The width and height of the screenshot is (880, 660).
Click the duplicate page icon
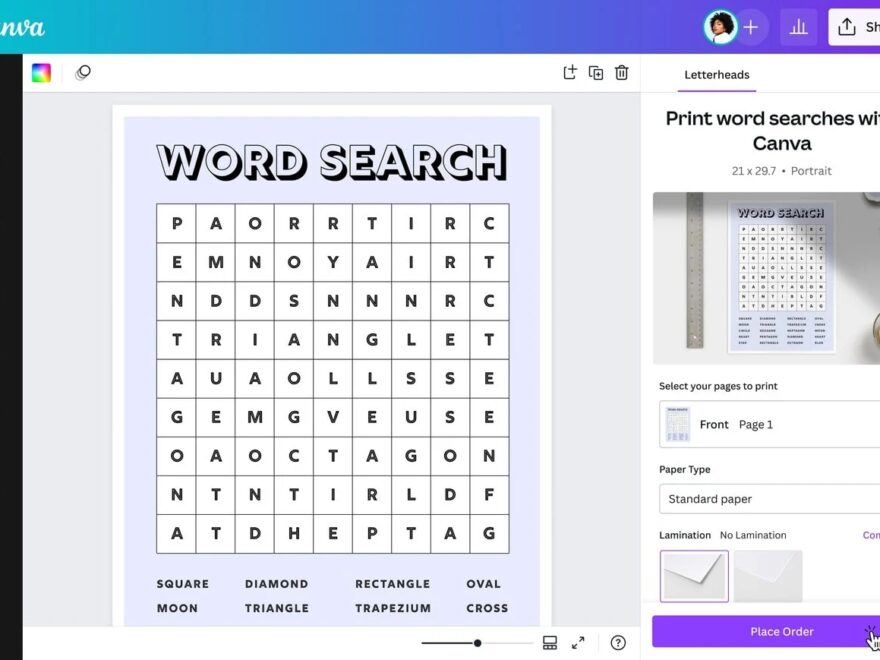pyautogui.click(x=596, y=73)
